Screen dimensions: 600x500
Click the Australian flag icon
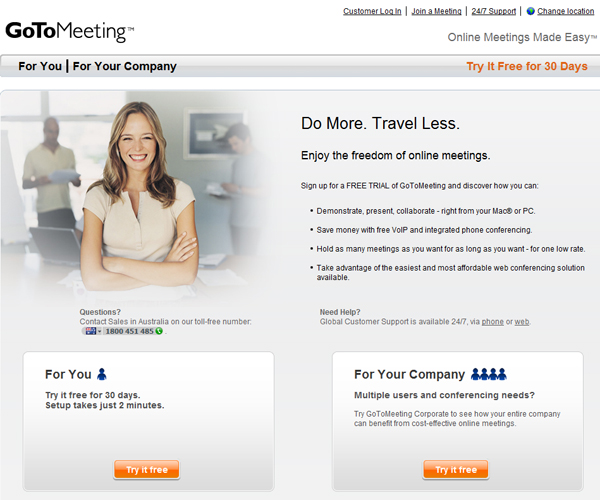pyautogui.click(x=91, y=331)
